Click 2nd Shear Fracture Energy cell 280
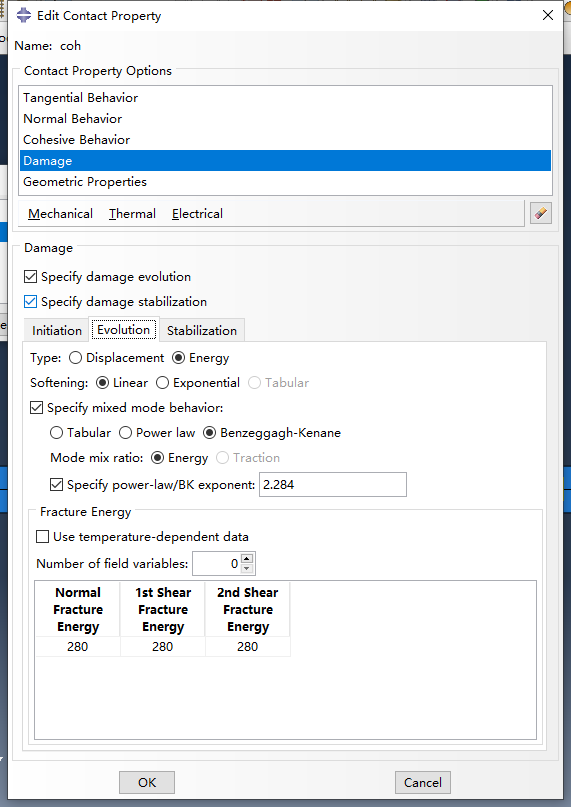 (x=248, y=646)
